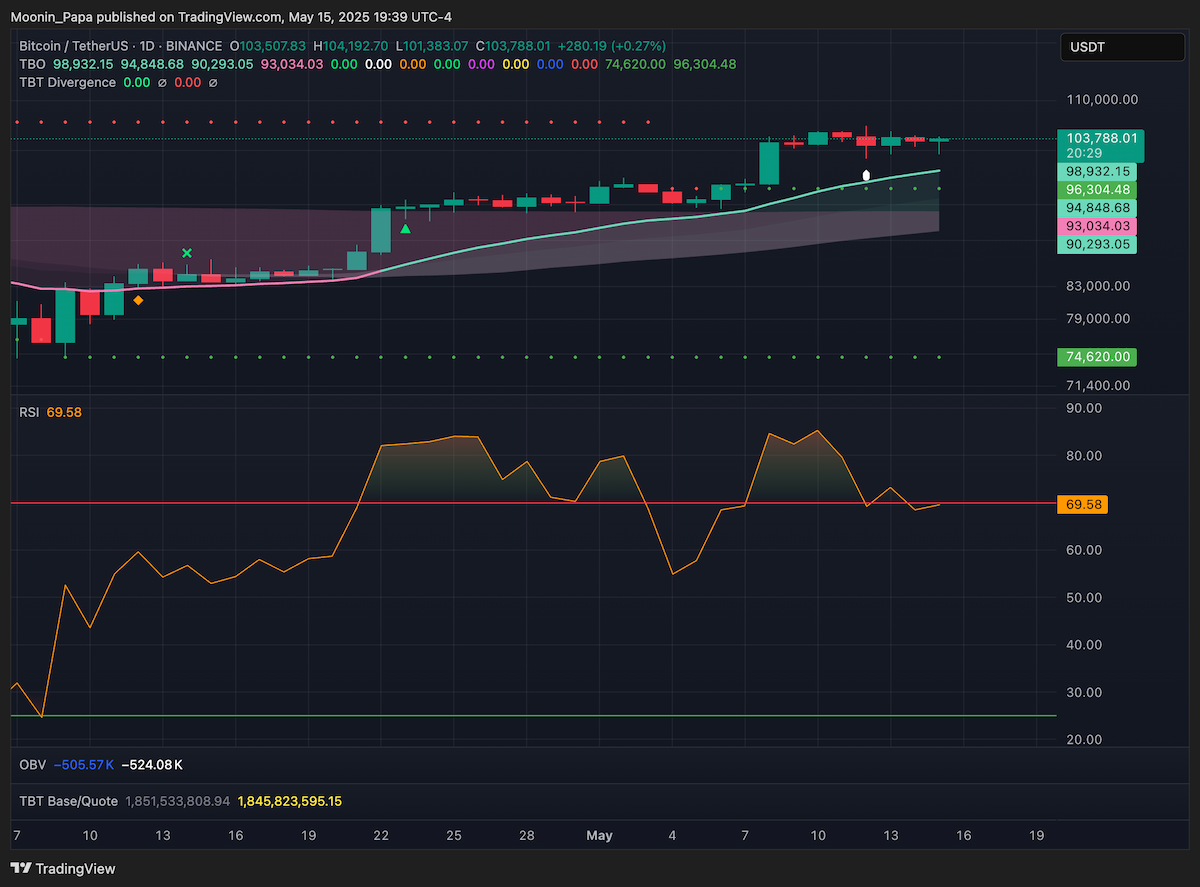The height and width of the screenshot is (887, 1200).
Task: Click the current price tag 103,788.01
Action: [x=1100, y=138]
